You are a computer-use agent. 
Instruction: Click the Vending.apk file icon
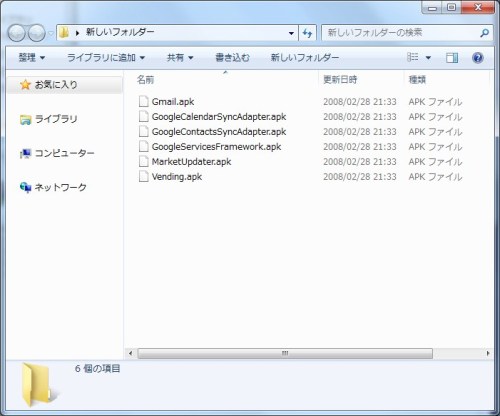coord(143,176)
